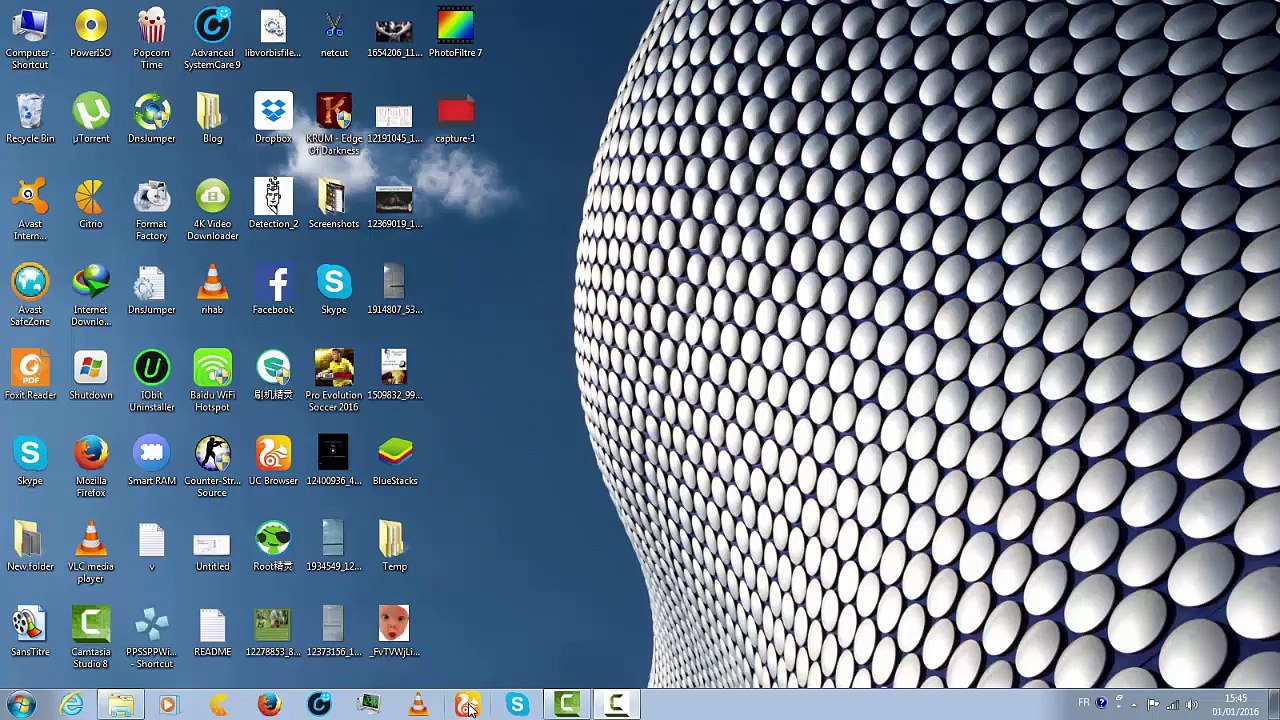This screenshot has width=1280, height=720.
Task: Open UC Browser from the taskbar
Action: click(467, 705)
